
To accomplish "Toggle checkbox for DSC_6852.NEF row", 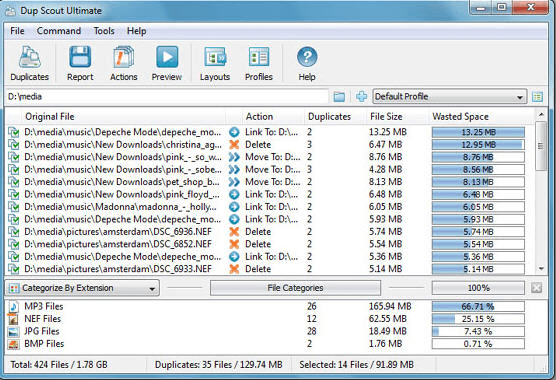I will point(13,244).
